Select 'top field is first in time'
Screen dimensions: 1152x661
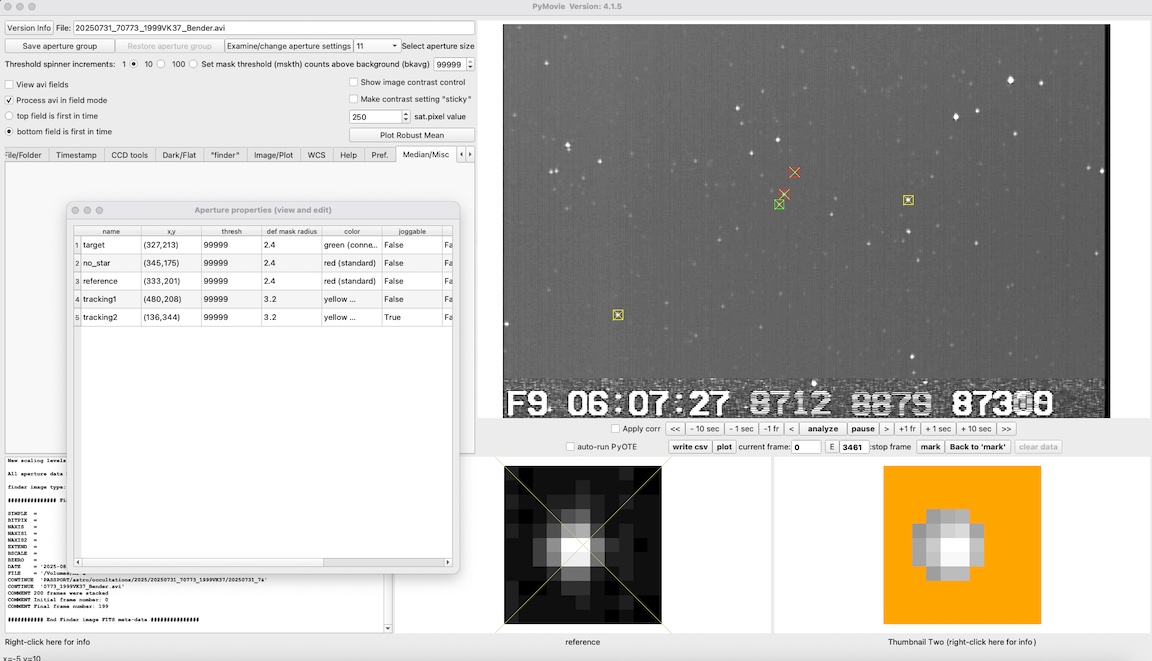pyautogui.click(x=10, y=116)
